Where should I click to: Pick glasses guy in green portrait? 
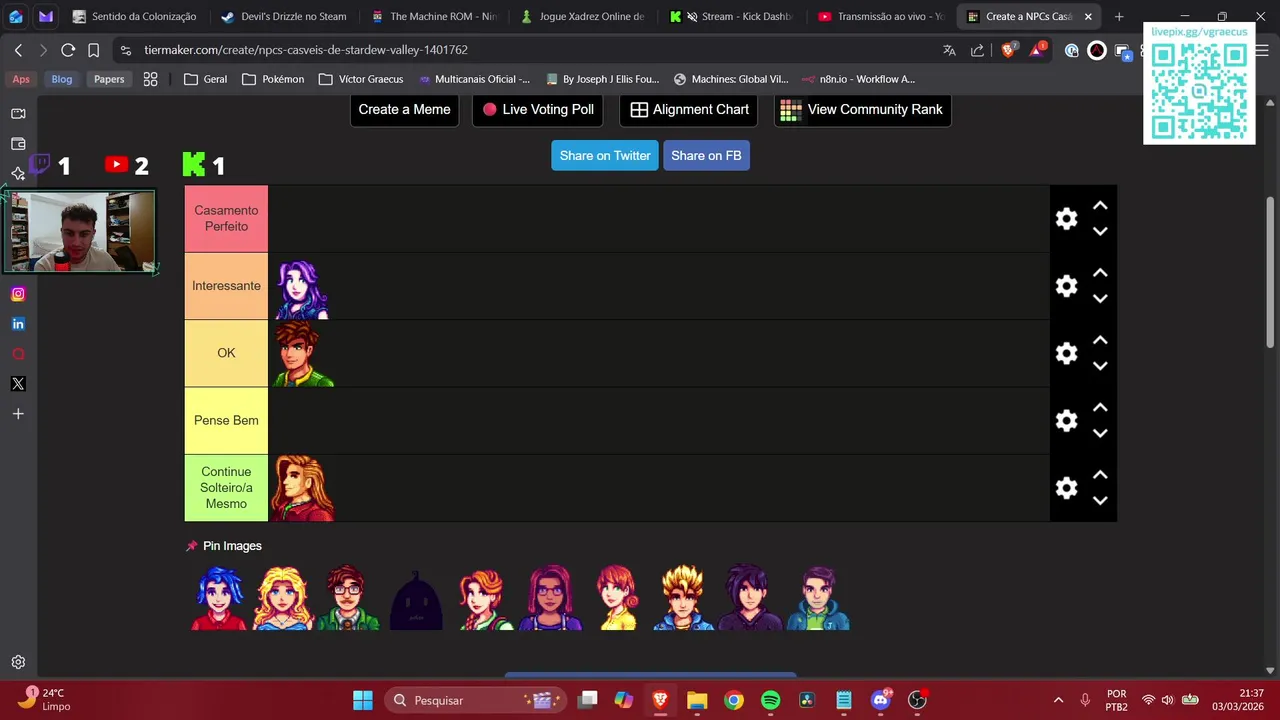(x=348, y=597)
